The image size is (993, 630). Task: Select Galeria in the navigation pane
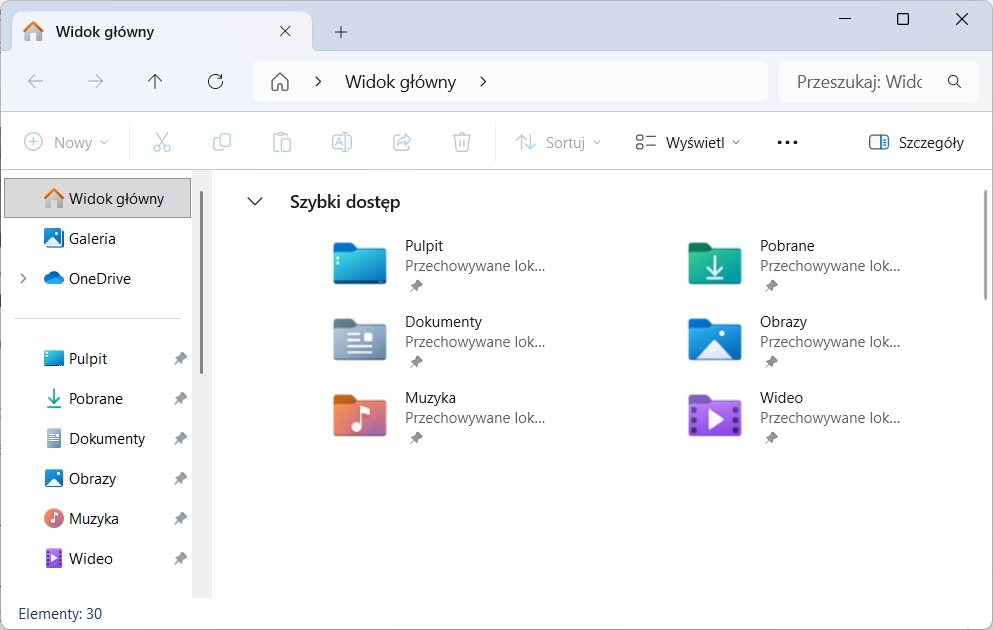[92, 239]
